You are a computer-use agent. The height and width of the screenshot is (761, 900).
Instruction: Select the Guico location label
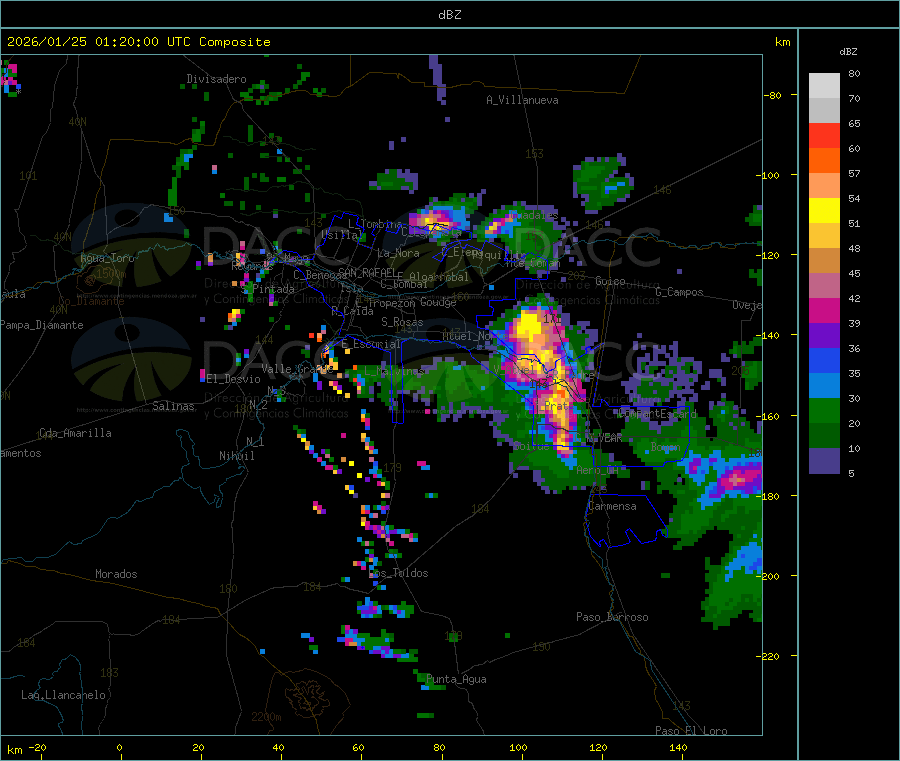point(610,281)
